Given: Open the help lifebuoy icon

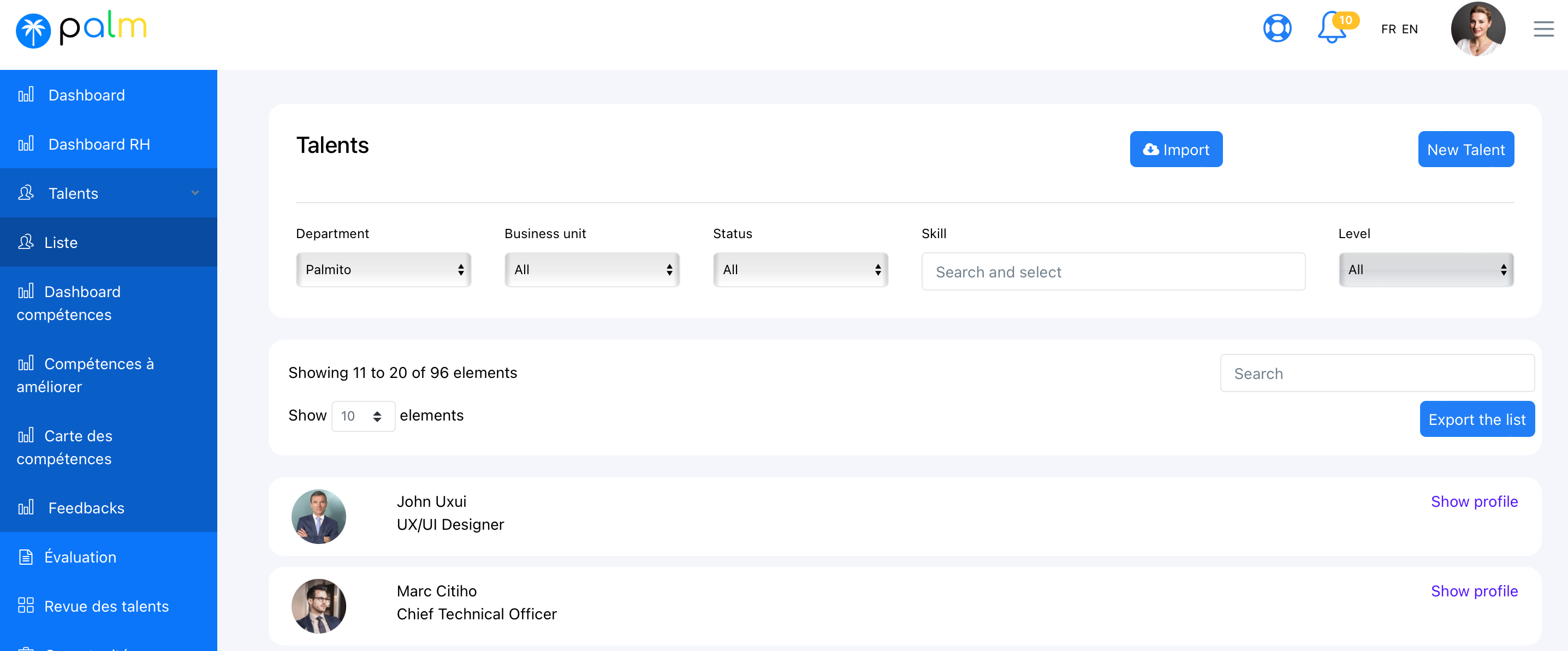Looking at the screenshot, I should pos(1277,28).
